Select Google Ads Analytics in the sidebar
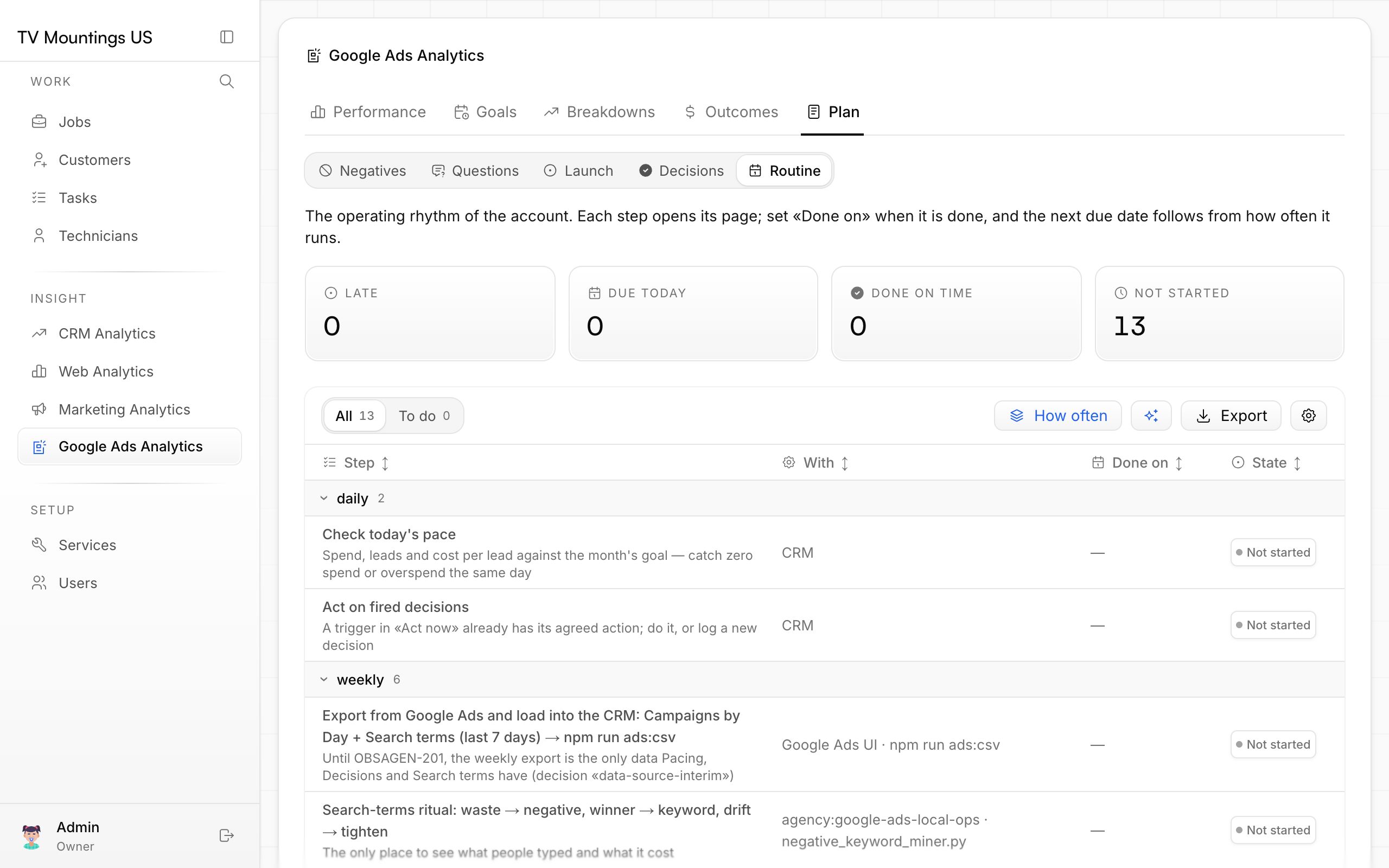 [x=130, y=446]
